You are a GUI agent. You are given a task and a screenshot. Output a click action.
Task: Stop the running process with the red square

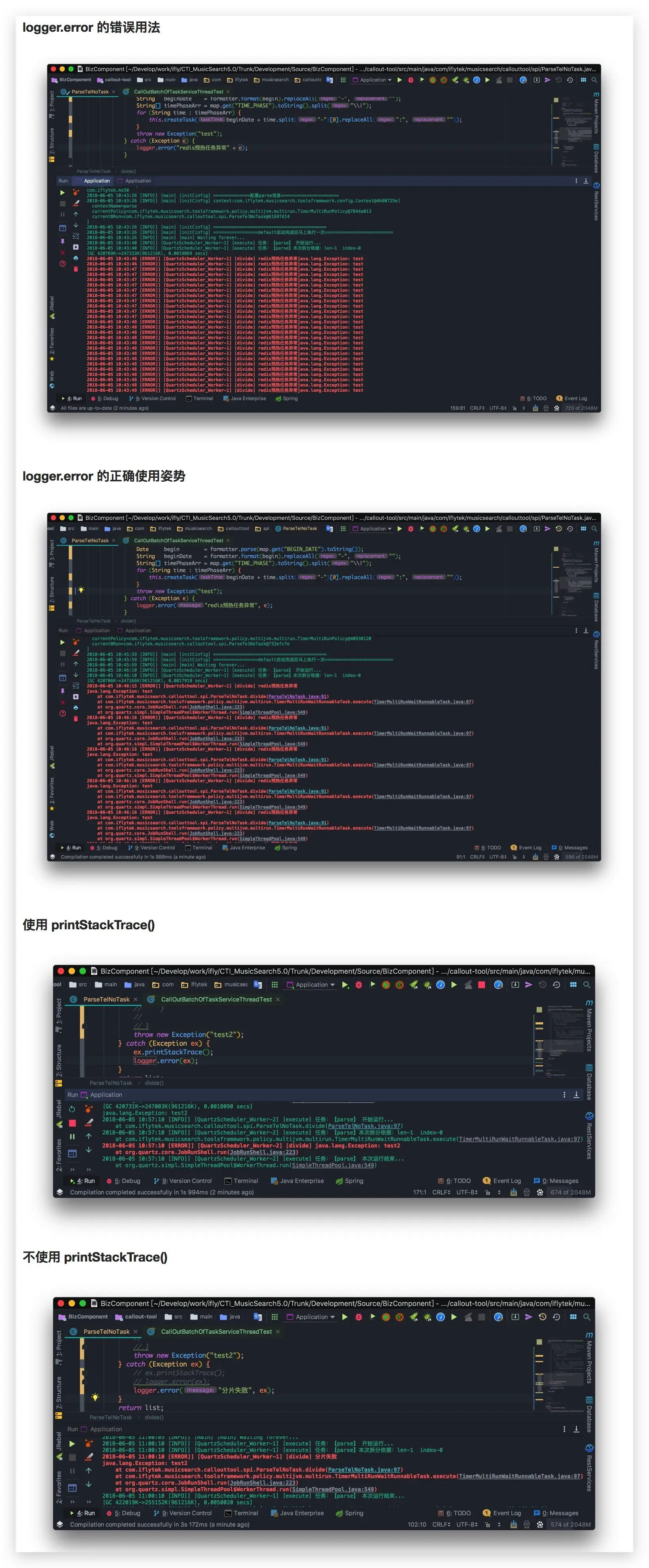62,653
